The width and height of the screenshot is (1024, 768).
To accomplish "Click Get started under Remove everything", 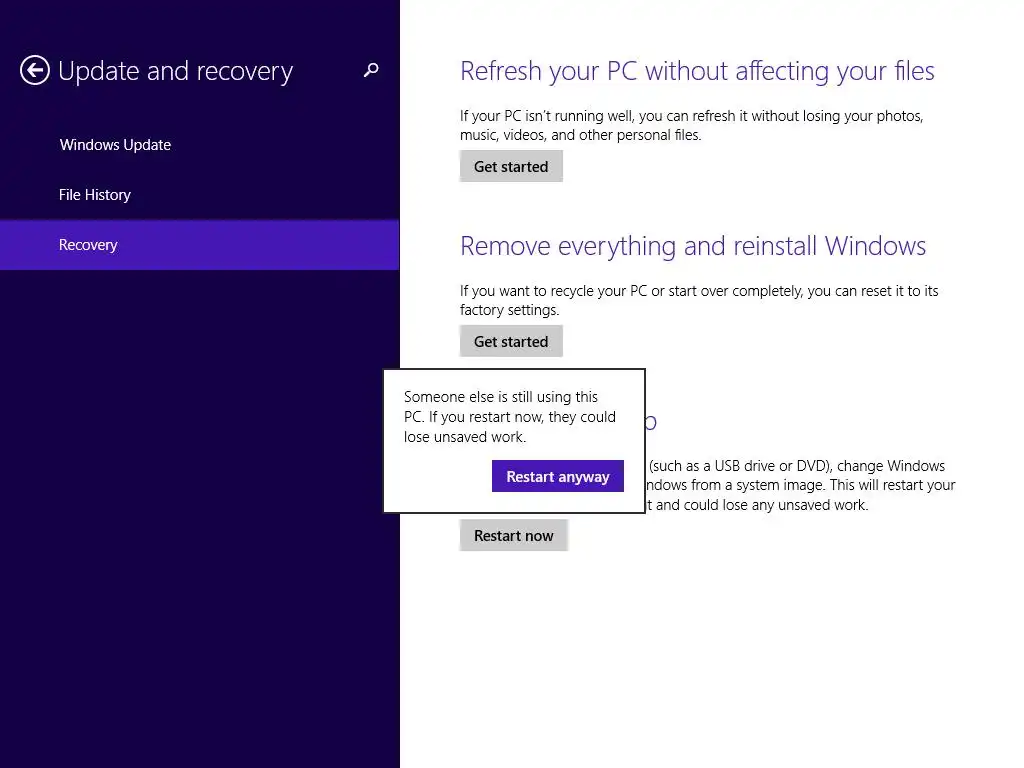I will click(511, 342).
